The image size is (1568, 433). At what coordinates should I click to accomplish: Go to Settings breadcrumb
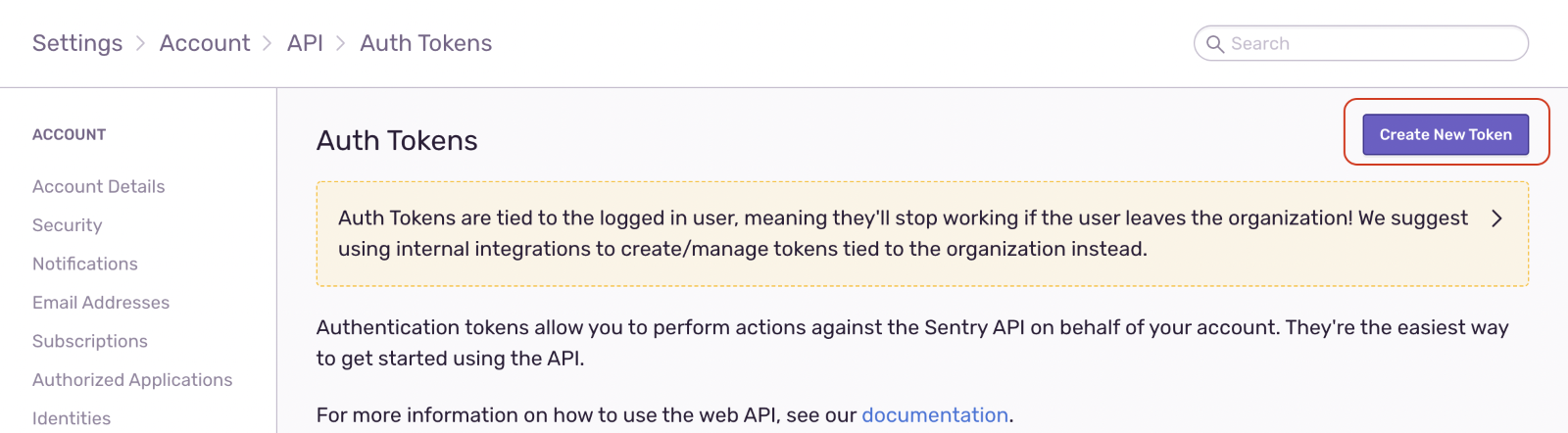(x=77, y=43)
